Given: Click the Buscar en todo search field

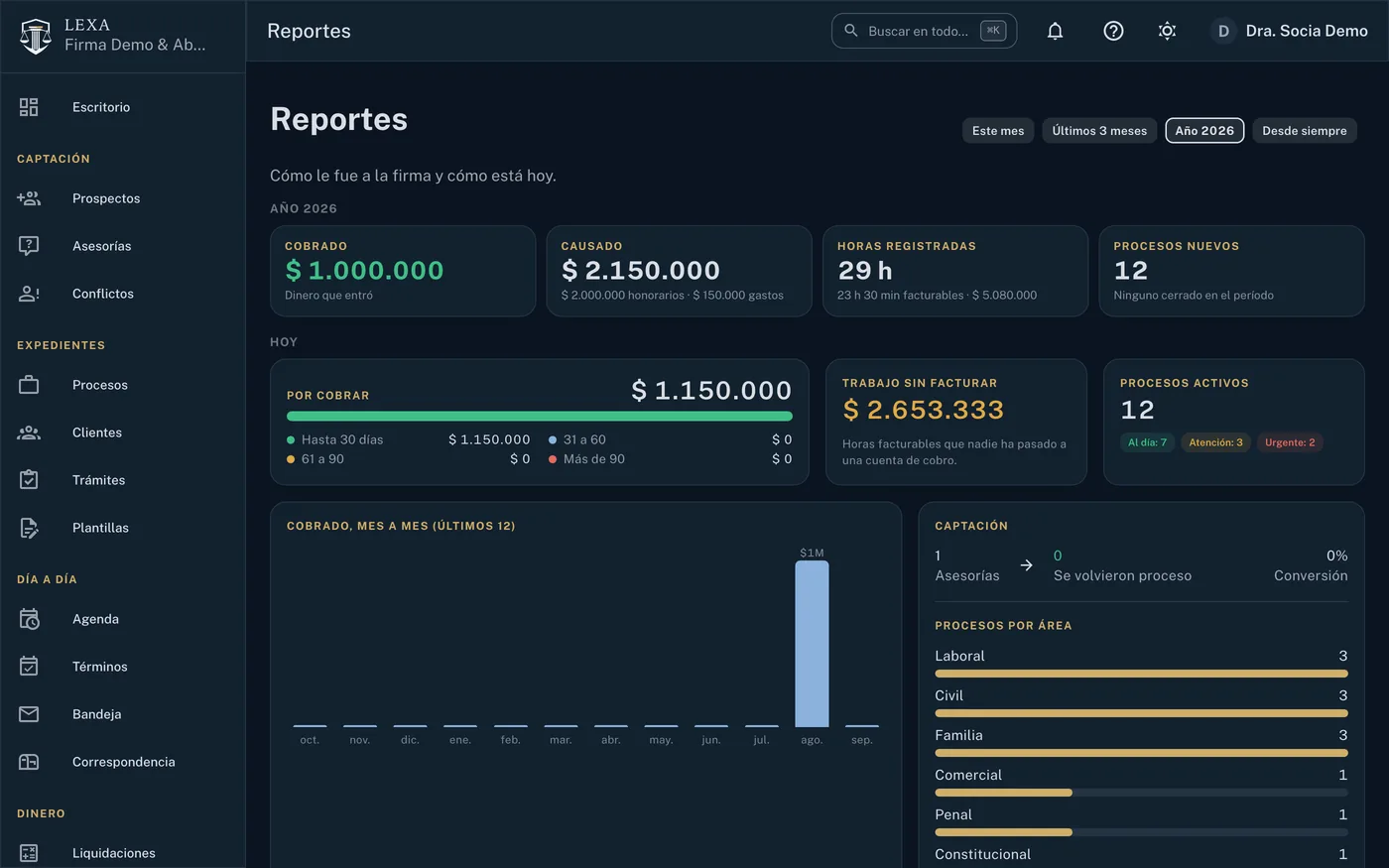Looking at the screenshot, I should (924, 31).
